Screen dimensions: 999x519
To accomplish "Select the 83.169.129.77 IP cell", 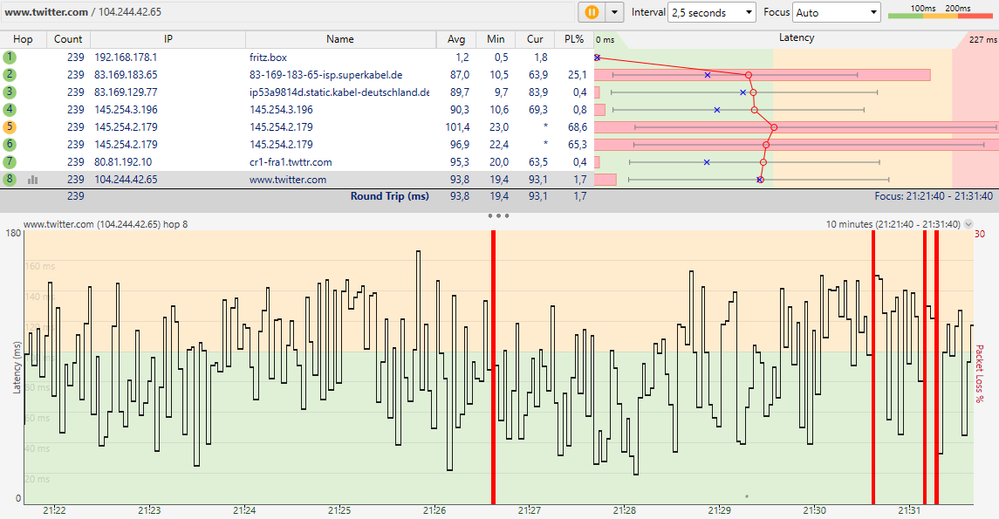I will (126, 92).
